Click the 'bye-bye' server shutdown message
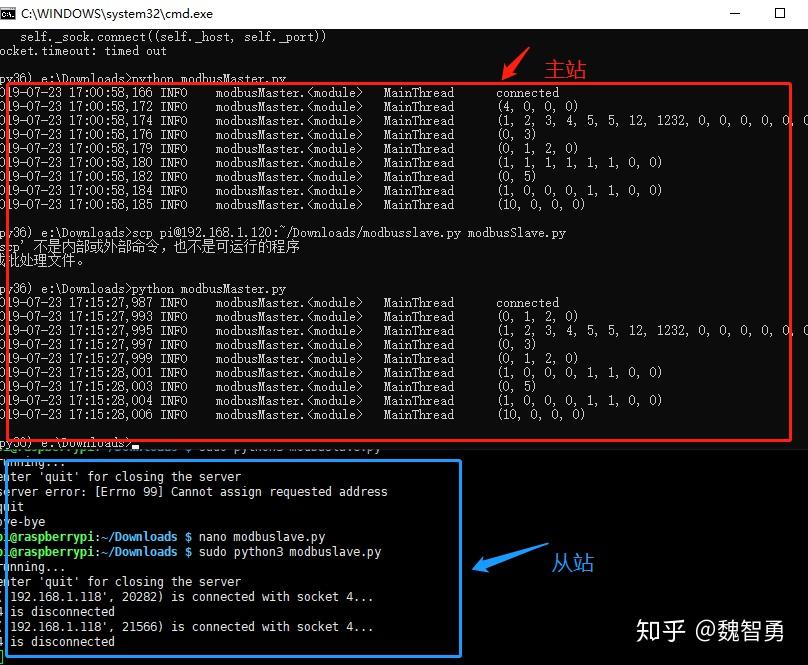This screenshot has height=665, width=808. pyautogui.click(x=23, y=521)
